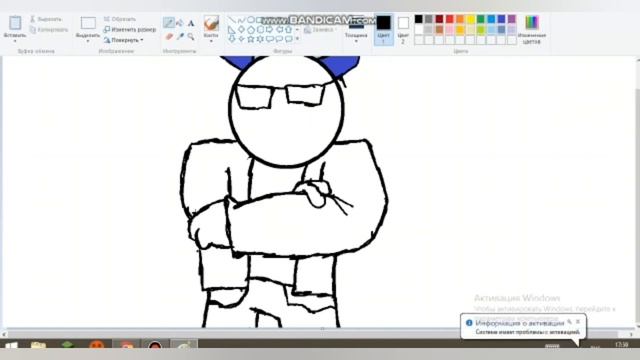Select the Pencil tool
The height and width of the screenshot is (360, 640).
(x=169, y=23)
